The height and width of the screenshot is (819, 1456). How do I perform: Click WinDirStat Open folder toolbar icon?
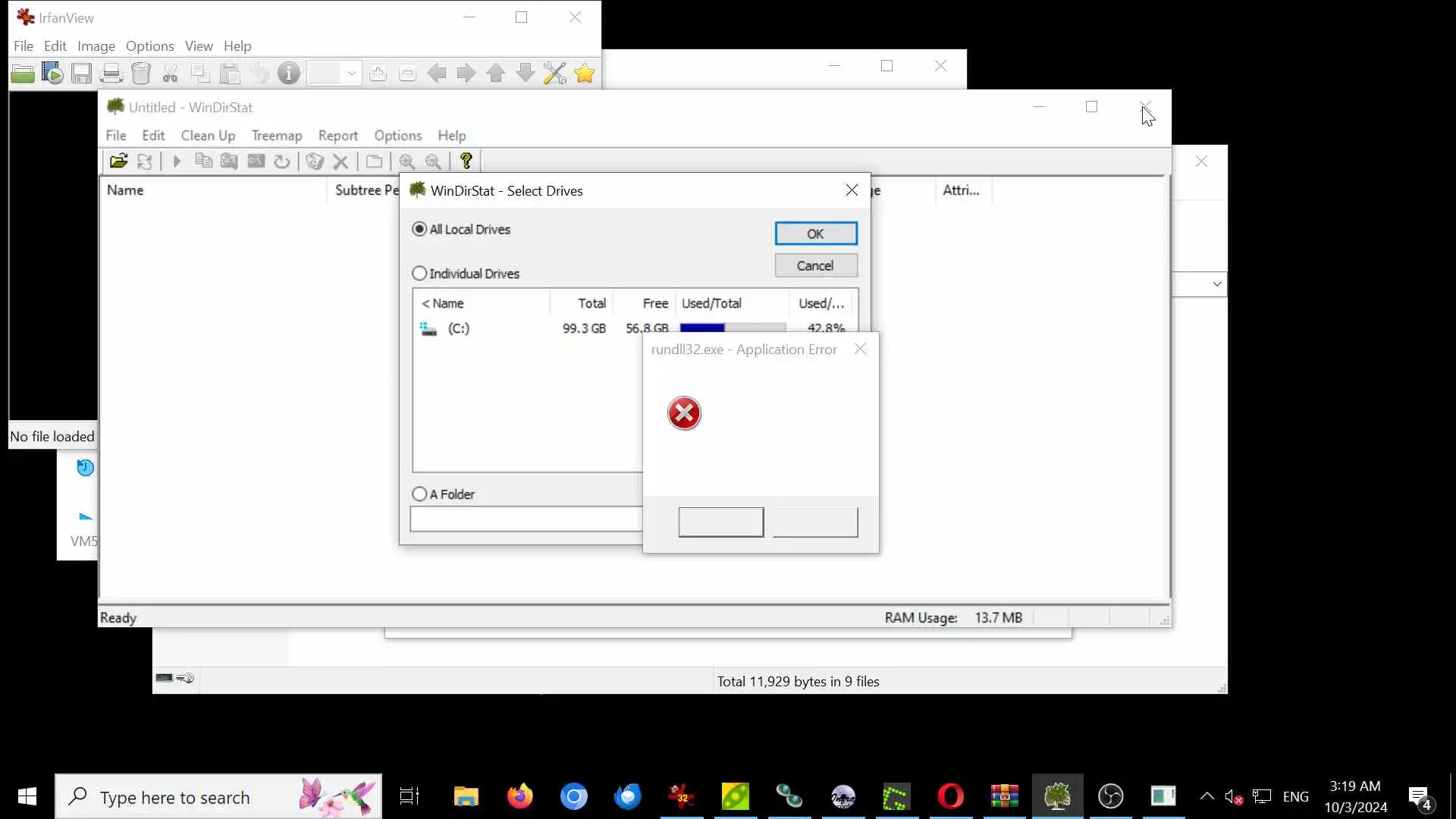point(118,162)
